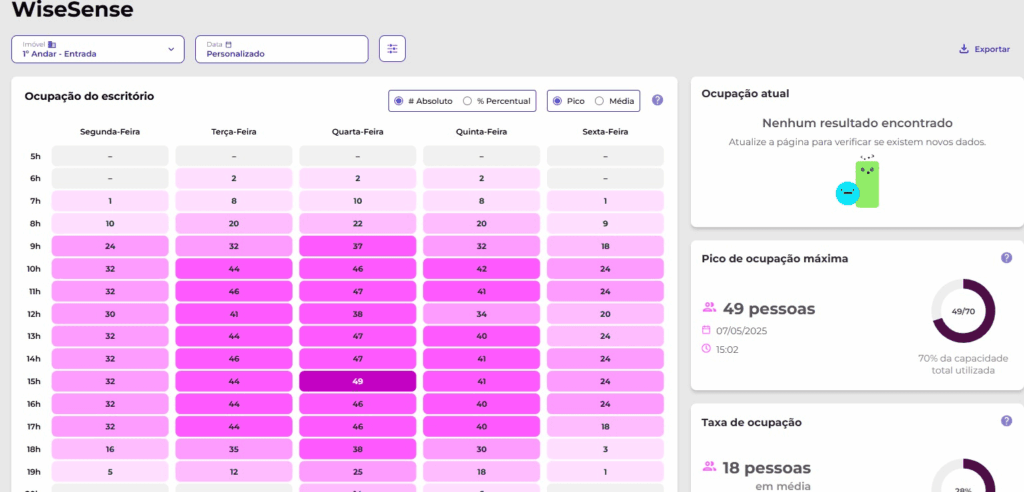Click the calendar icon in Data field

tap(229, 44)
